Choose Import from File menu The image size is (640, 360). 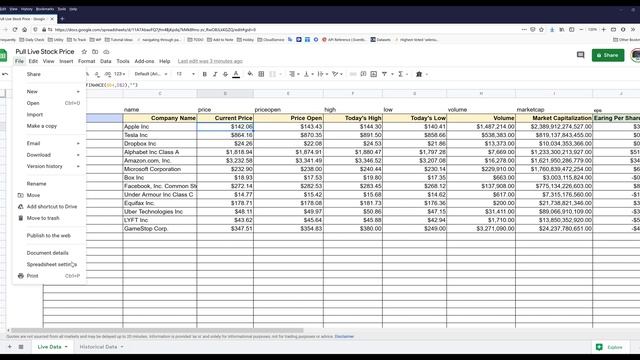49,115
